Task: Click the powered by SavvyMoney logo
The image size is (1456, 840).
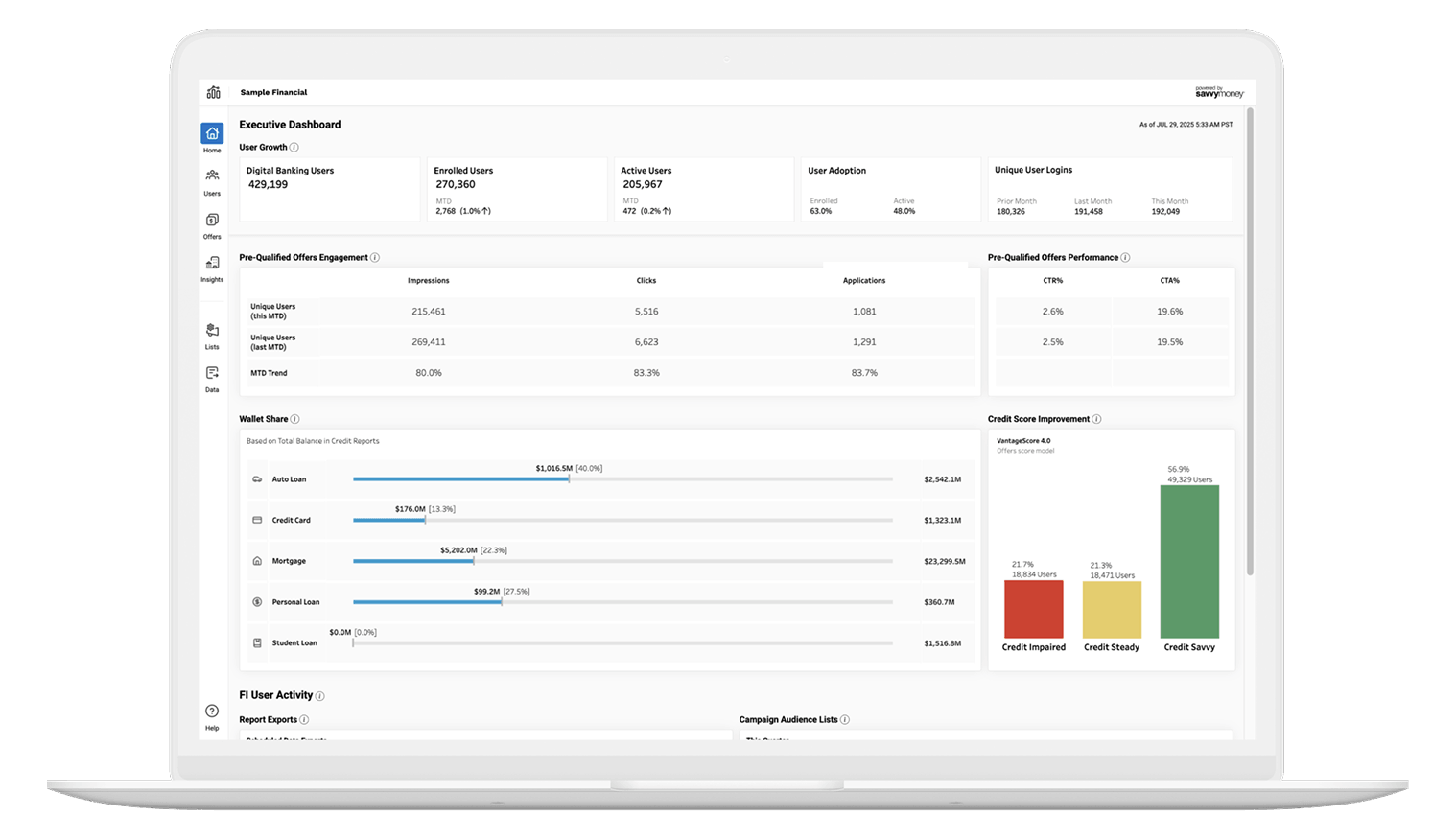Action: tap(1219, 91)
